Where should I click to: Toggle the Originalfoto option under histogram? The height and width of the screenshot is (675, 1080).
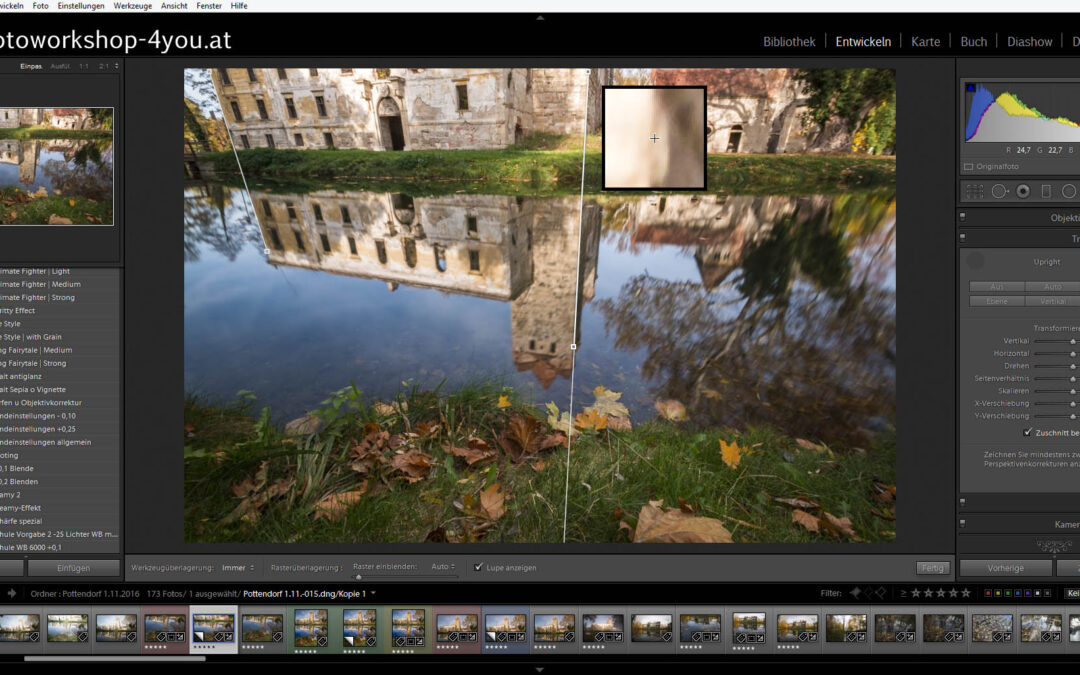968,167
